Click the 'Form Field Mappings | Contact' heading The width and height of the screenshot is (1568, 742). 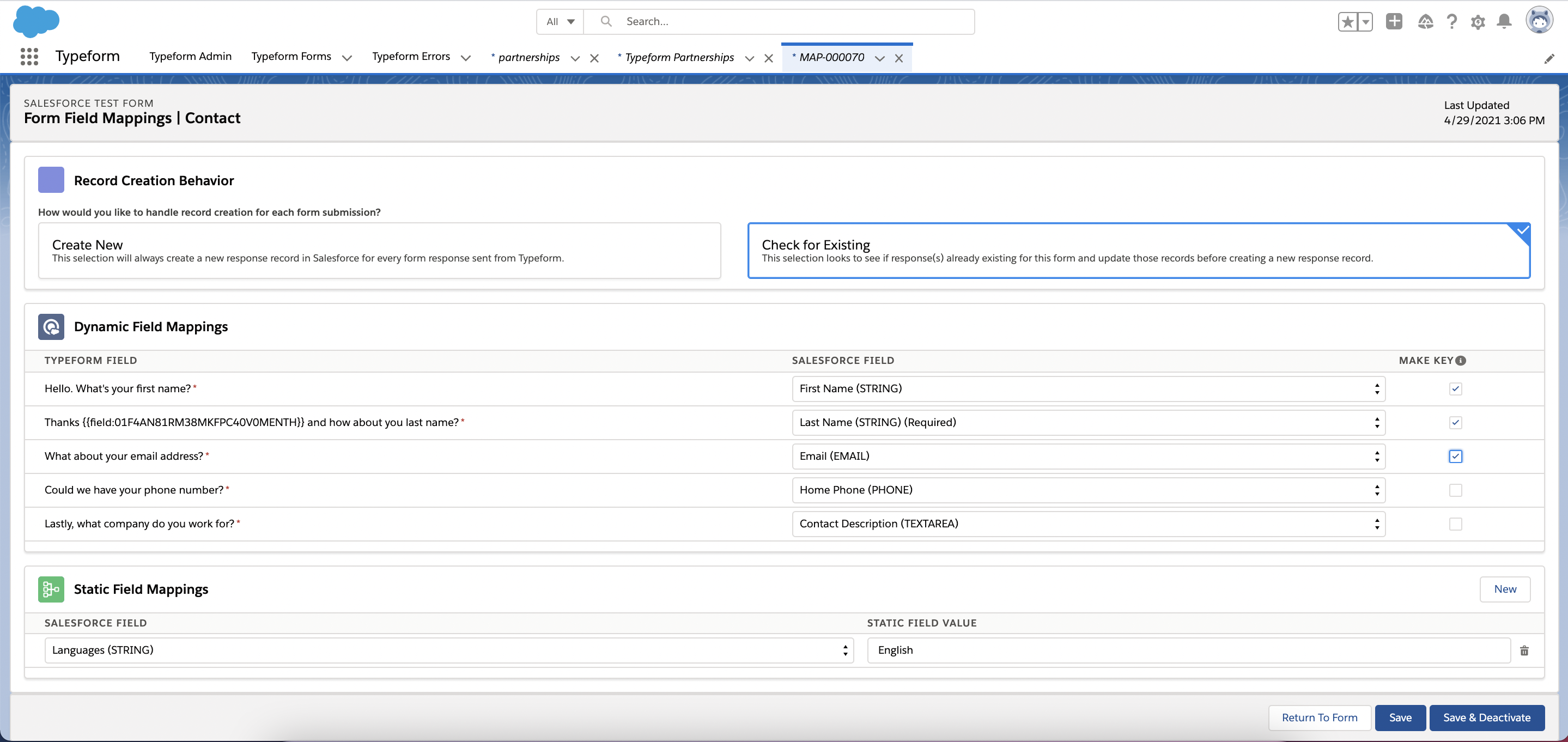coord(132,118)
